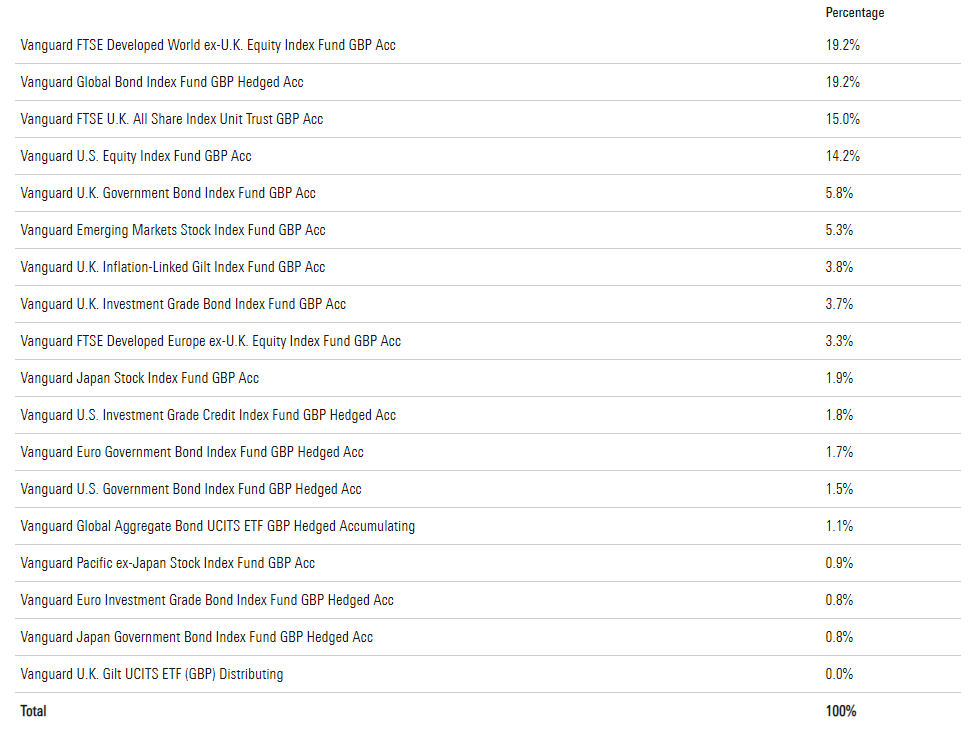Viewport: 968px width, 741px height.
Task: Open Vanguard U.K. Gilt UCITS ETF Distributing
Action: click(152, 674)
